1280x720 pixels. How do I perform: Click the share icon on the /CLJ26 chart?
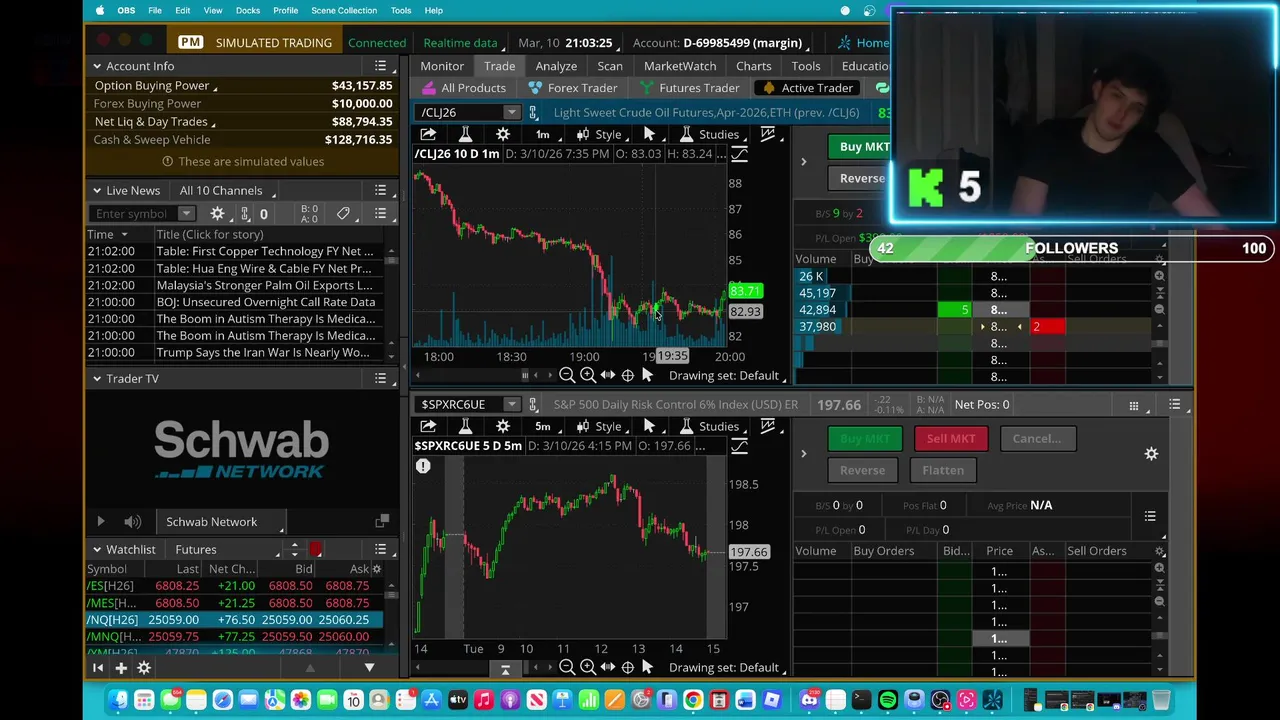[428, 134]
